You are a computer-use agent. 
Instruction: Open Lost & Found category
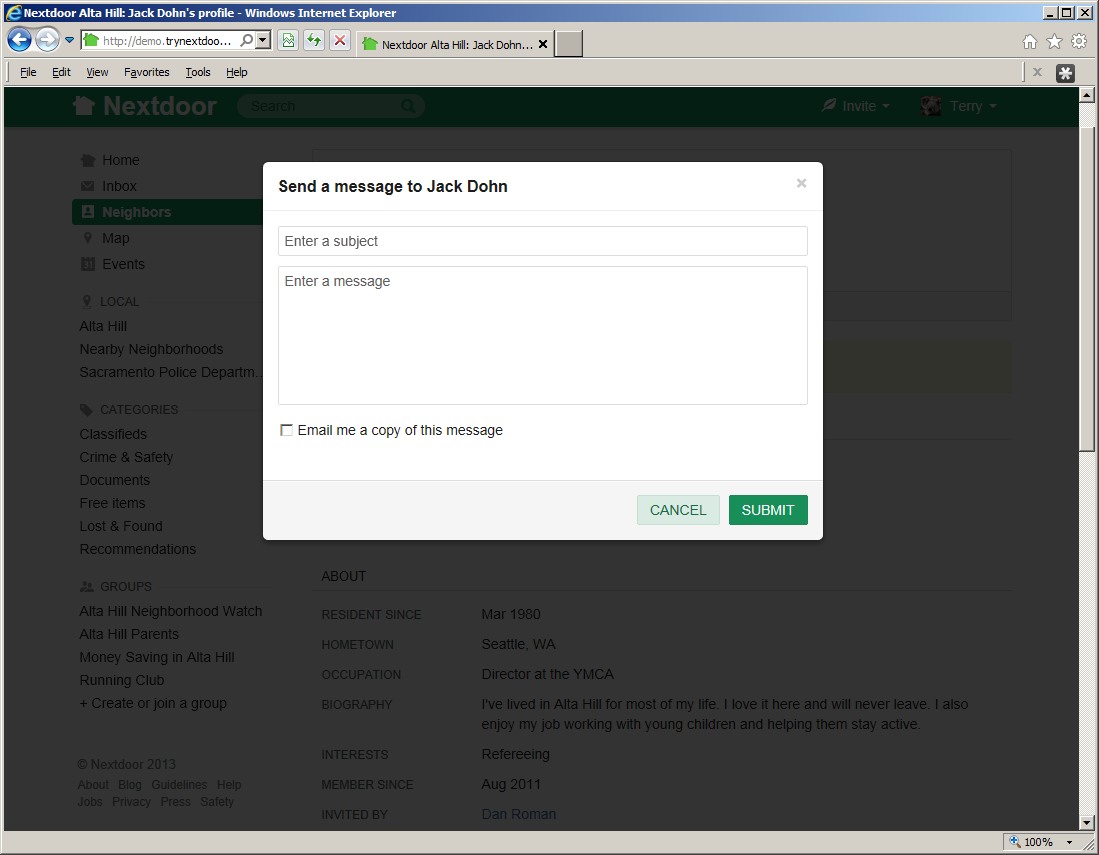click(121, 526)
